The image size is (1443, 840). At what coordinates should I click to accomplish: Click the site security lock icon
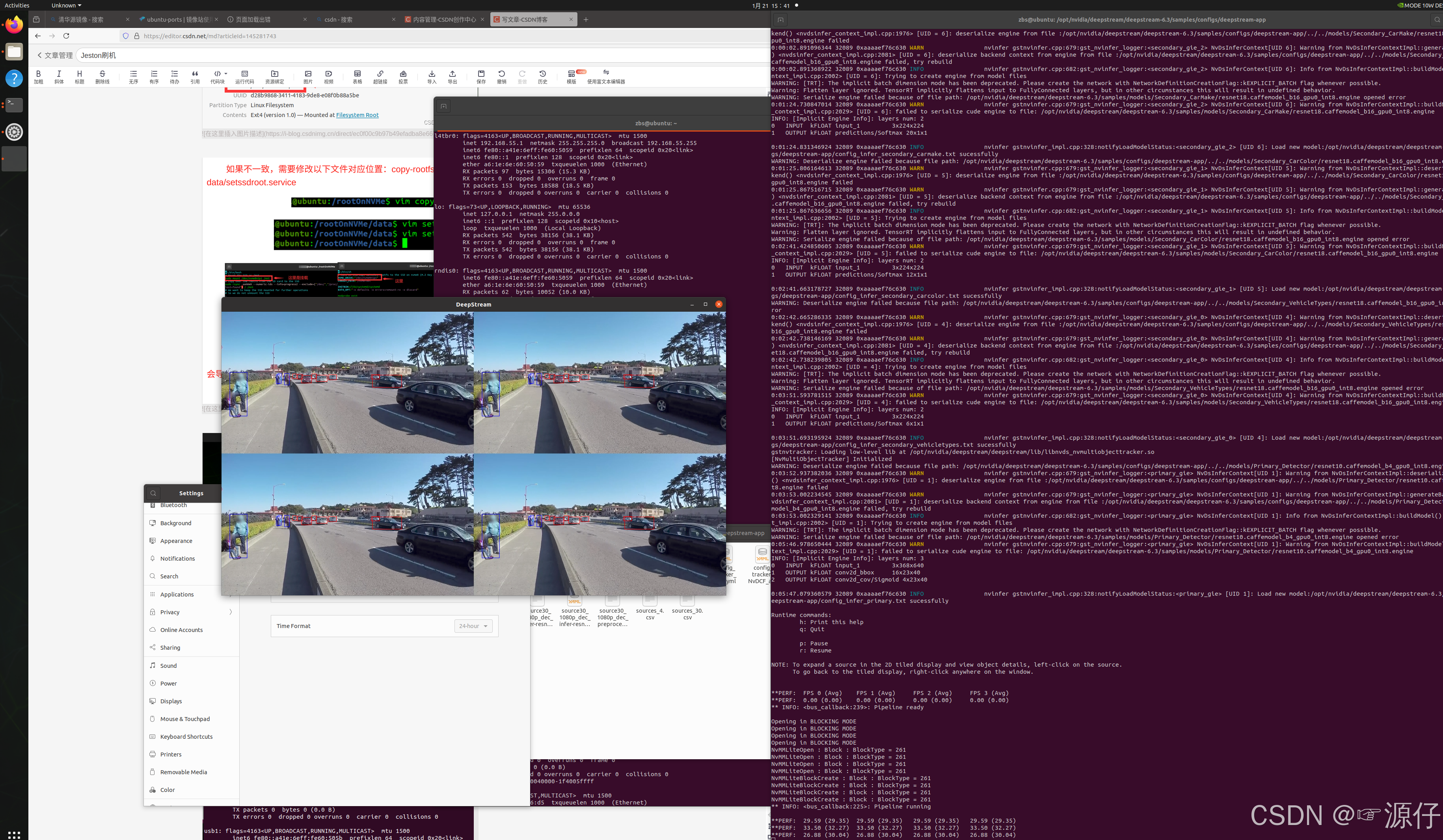(137, 36)
